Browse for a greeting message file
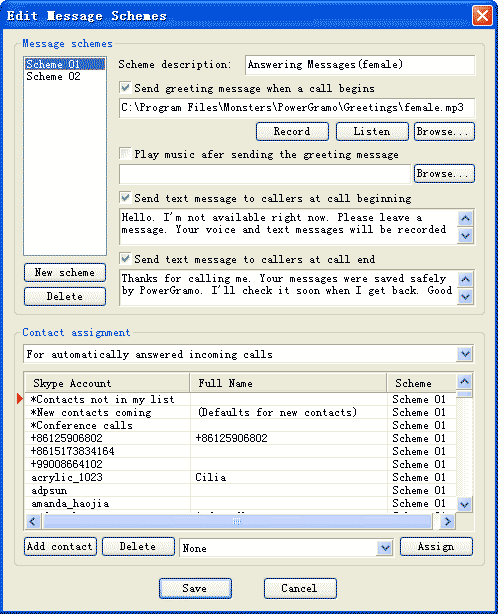498x614 pixels. pyautogui.click(x=444, y=131)
